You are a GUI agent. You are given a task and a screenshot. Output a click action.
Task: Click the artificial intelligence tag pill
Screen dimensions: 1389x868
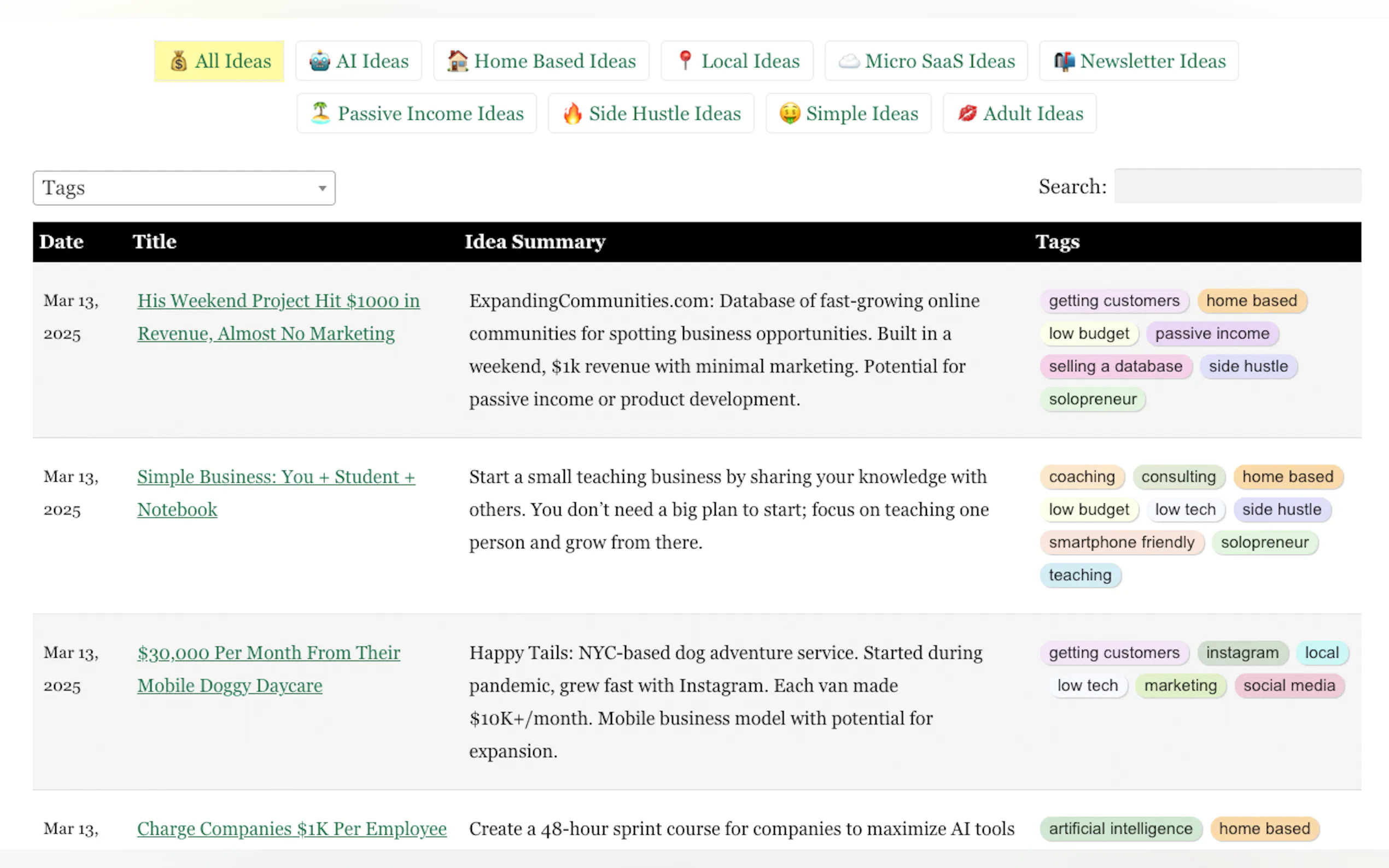(x=1120, y=829)
